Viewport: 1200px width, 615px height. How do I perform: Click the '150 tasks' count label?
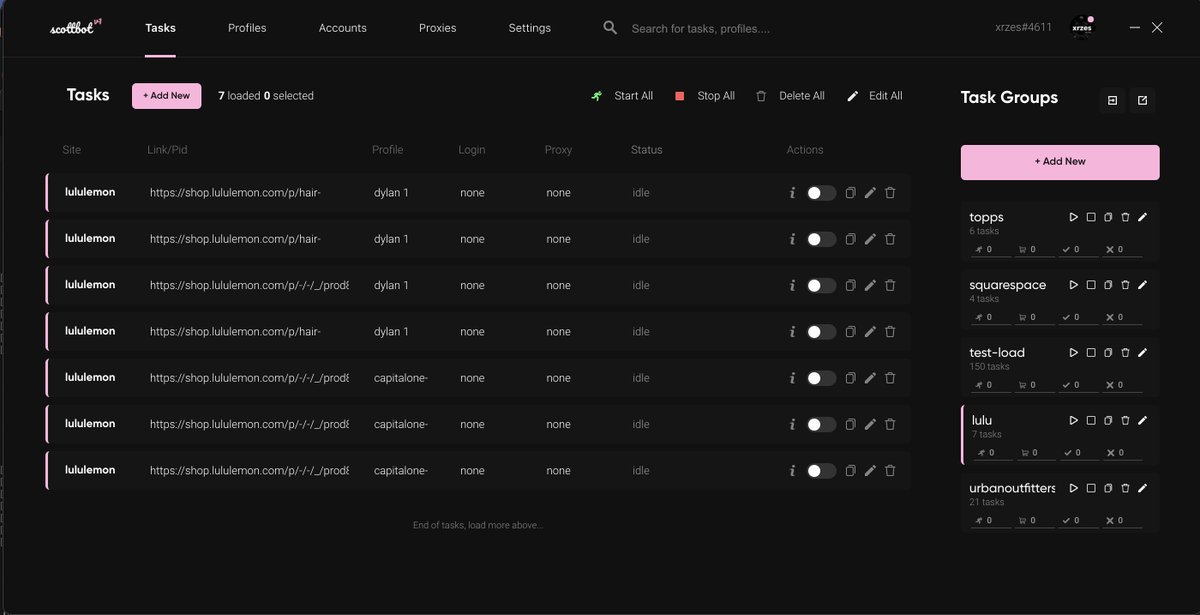tap(990, 367)
